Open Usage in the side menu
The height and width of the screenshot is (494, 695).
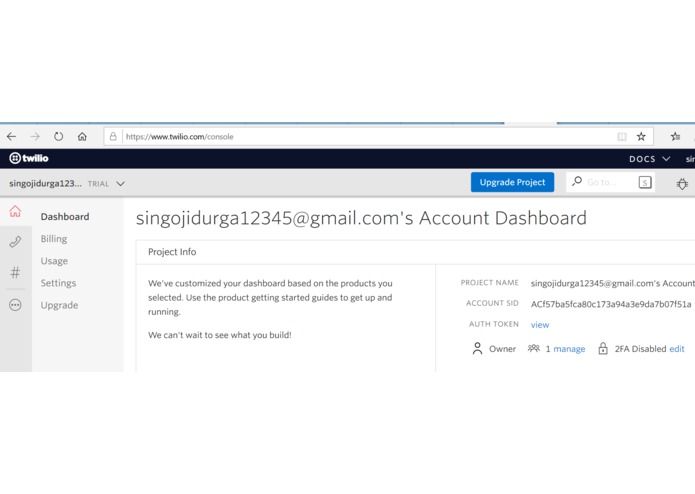54,261
